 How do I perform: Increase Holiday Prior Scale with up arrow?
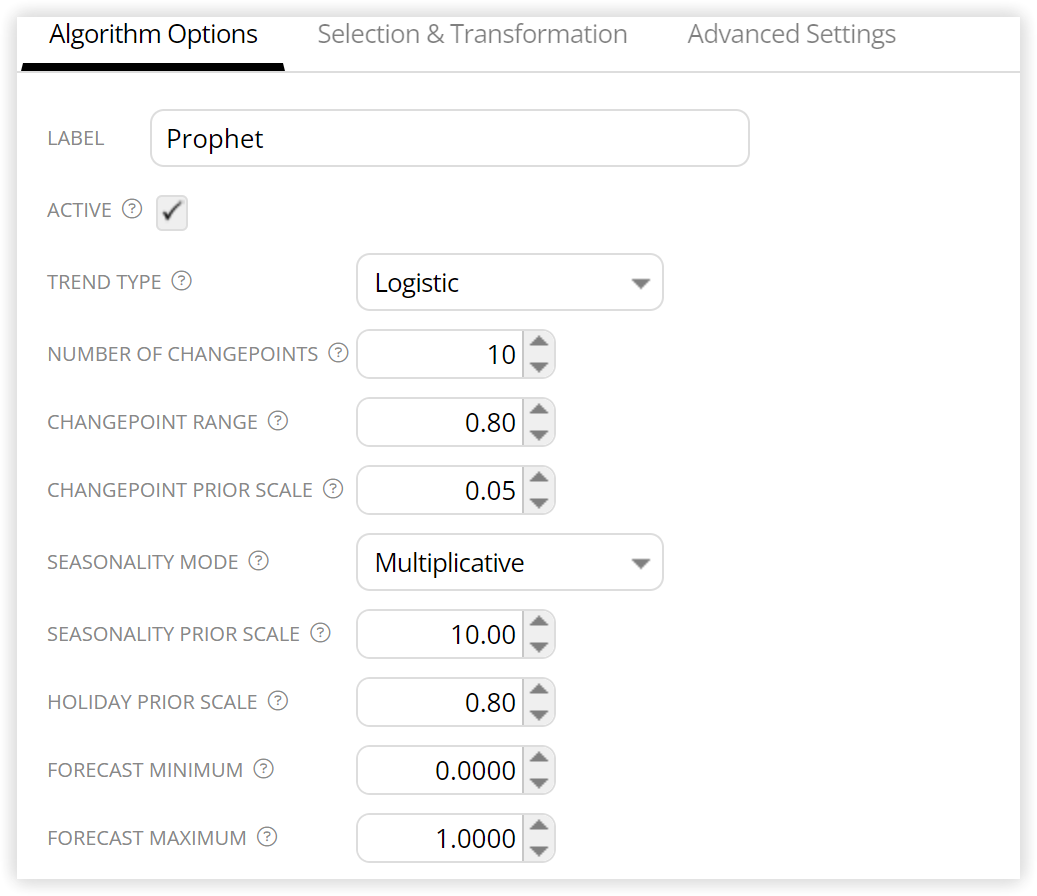tap(539, 690)
